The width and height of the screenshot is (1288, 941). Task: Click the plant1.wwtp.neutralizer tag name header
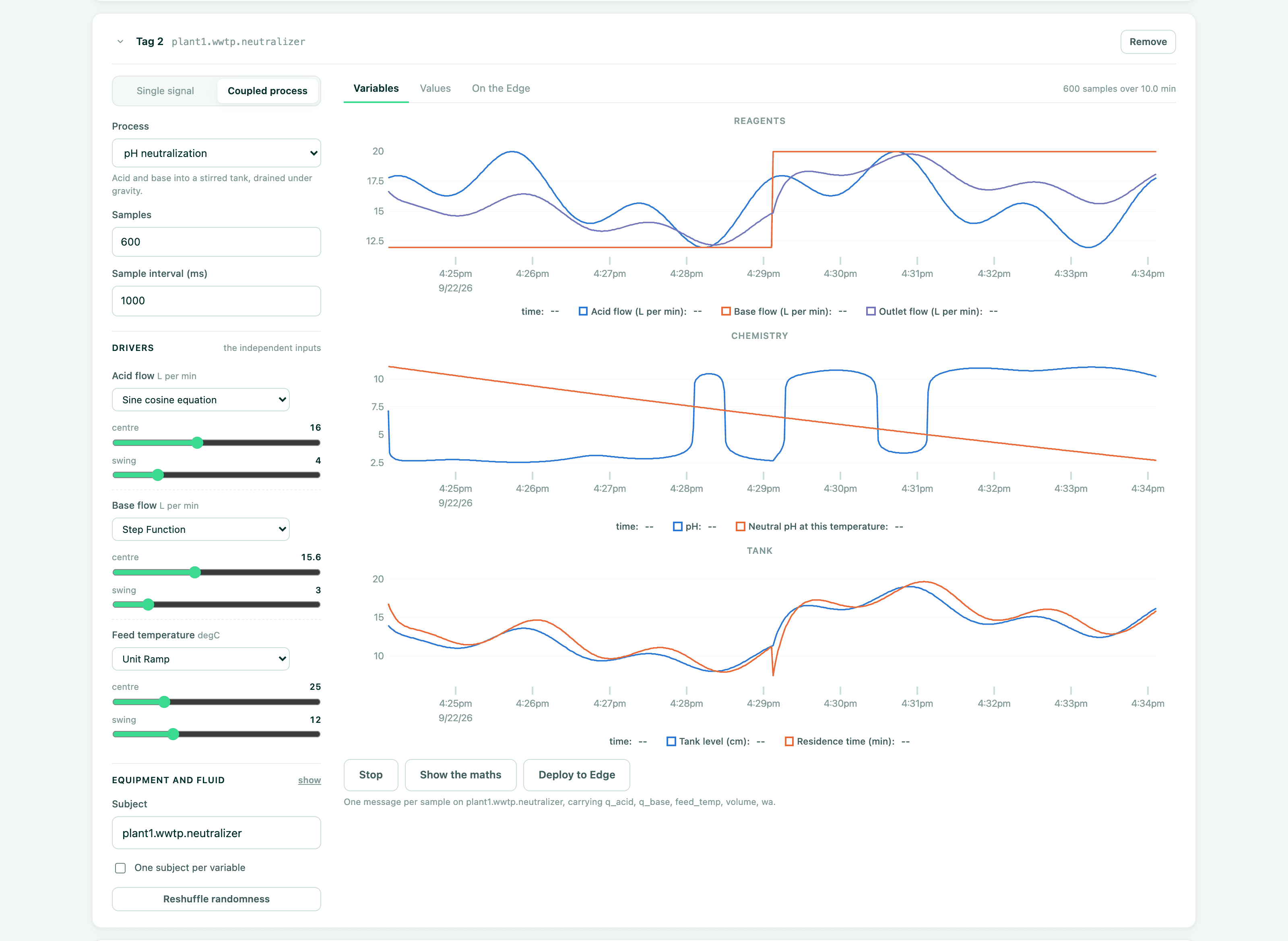[238, 41]
